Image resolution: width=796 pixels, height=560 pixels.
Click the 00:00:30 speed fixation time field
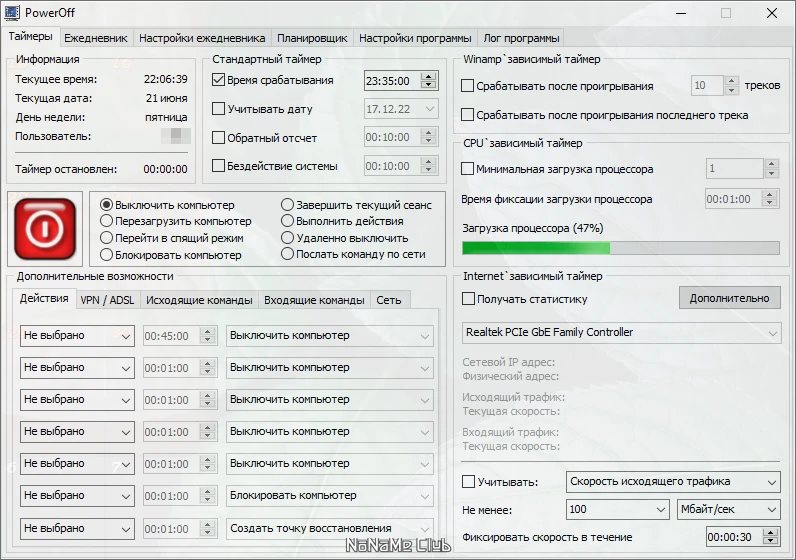734,537
